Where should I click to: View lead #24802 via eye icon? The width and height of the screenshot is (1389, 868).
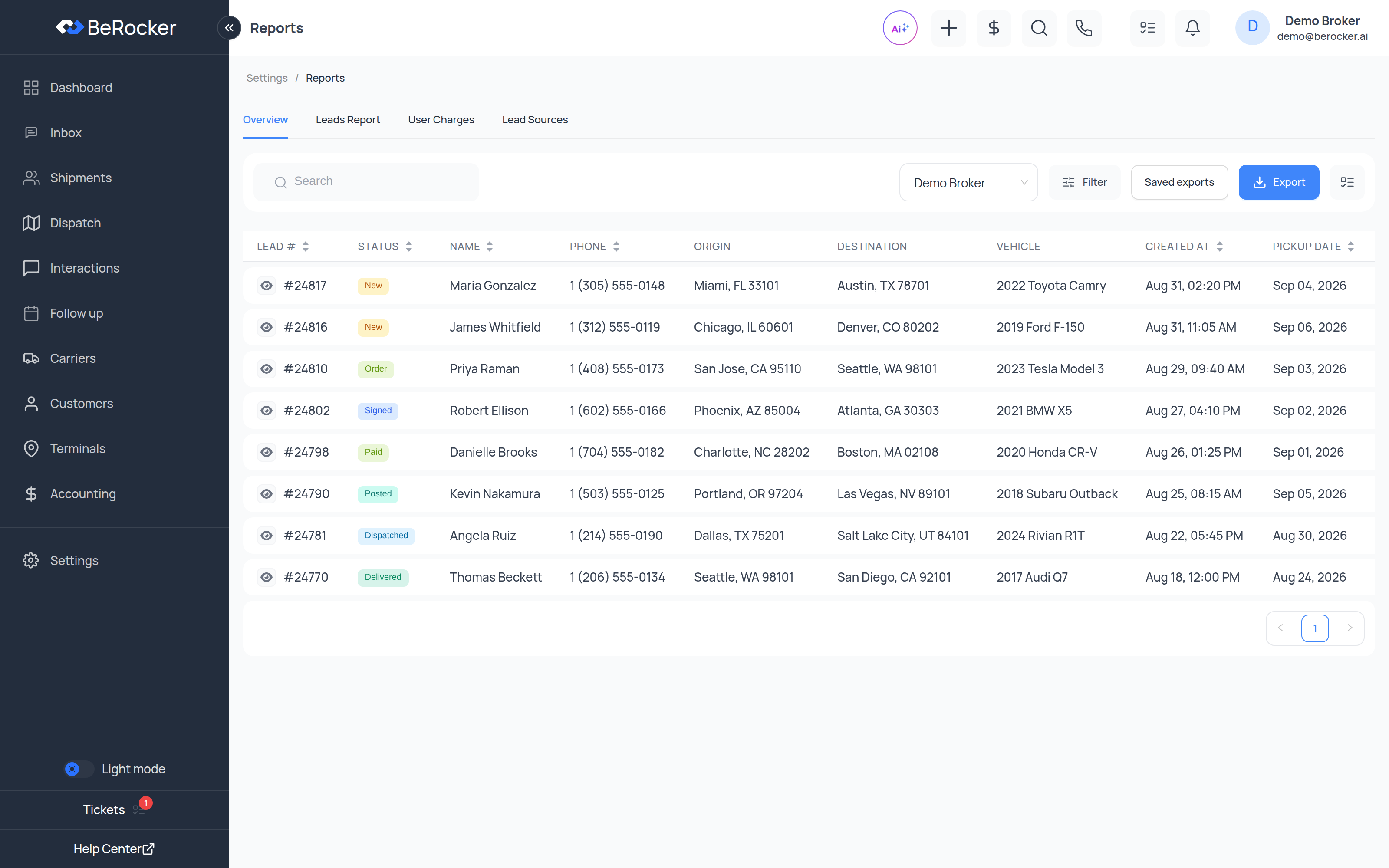(266, 411)
